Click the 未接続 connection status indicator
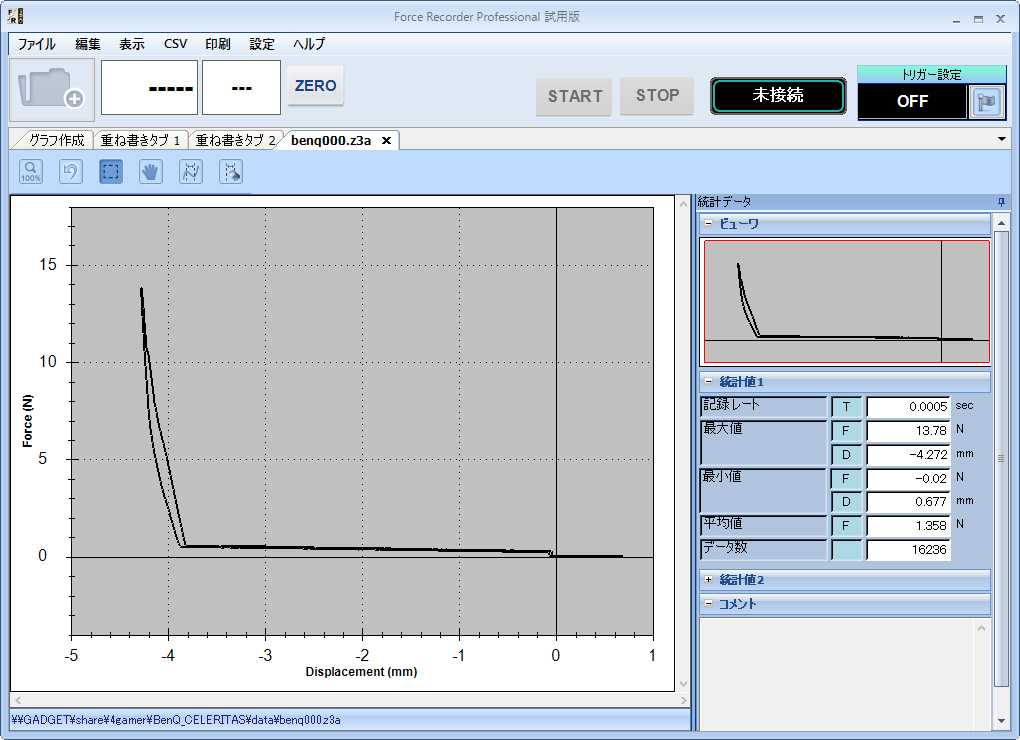The height and width of the screenshot is (740, 1020). tap(778, 96)
